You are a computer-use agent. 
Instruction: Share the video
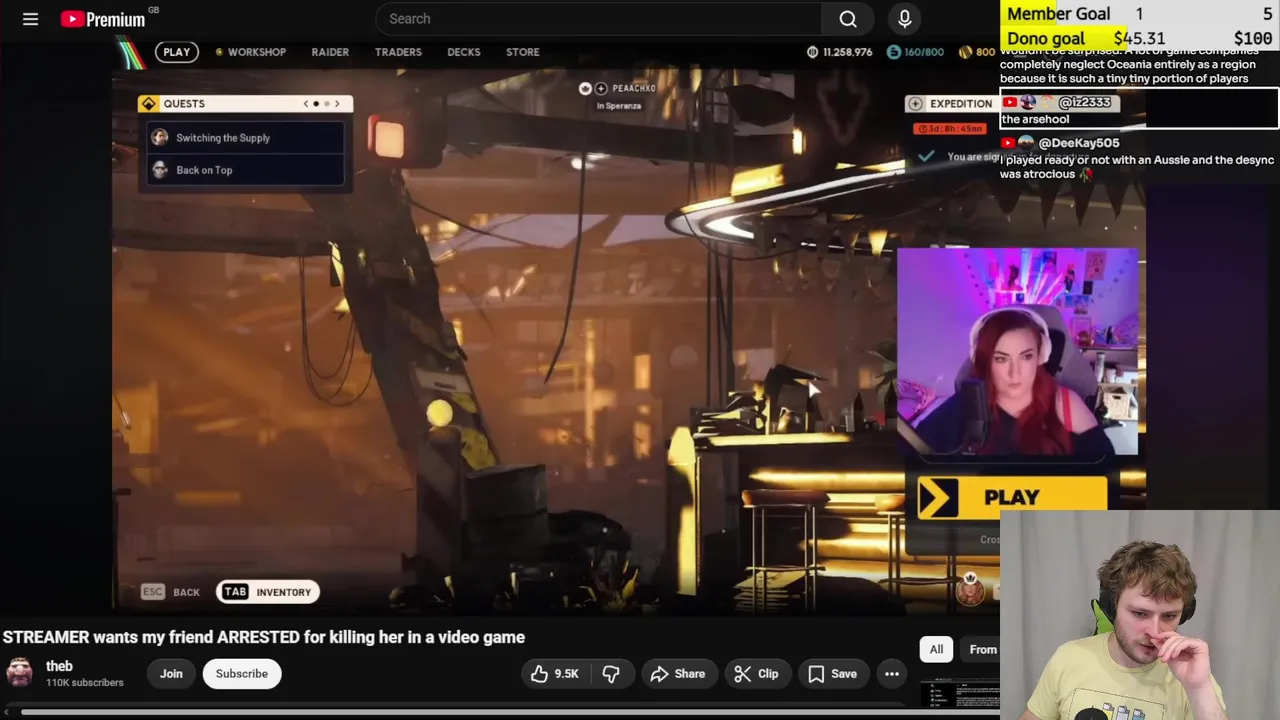click(678, 674)
